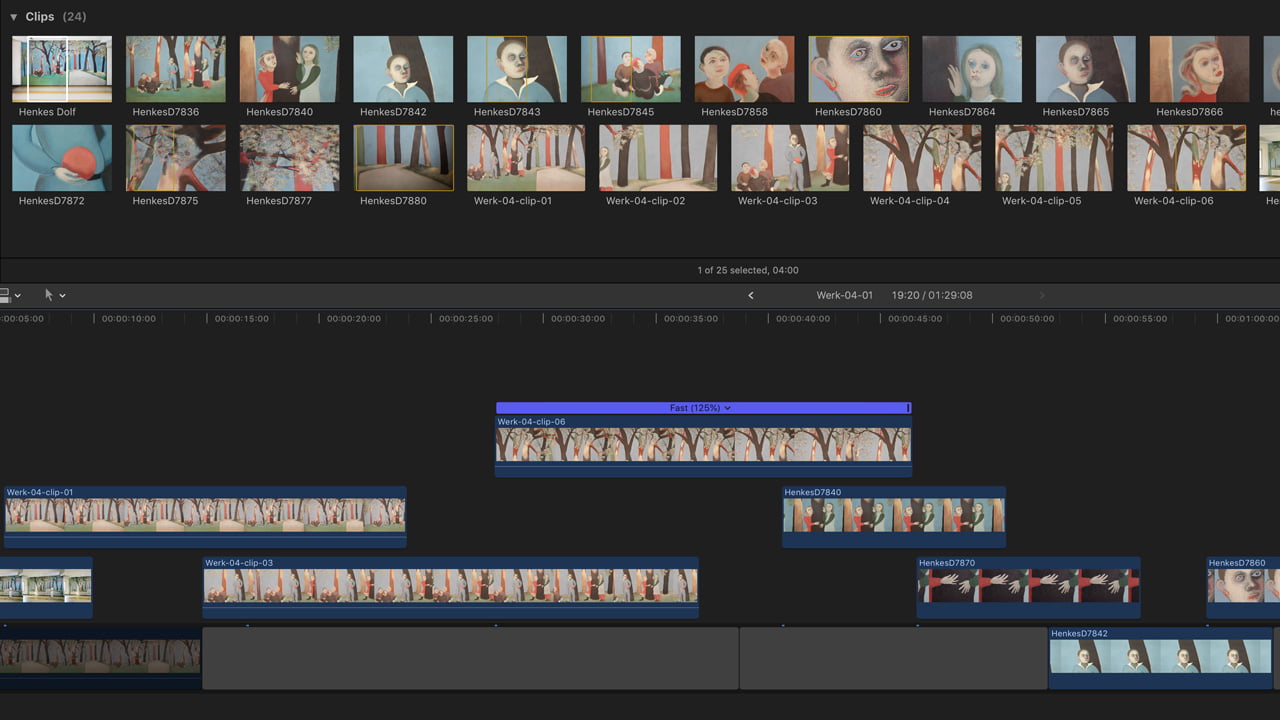Click the 00:00:30:00 ruler mark

click(x=579, y=318)
